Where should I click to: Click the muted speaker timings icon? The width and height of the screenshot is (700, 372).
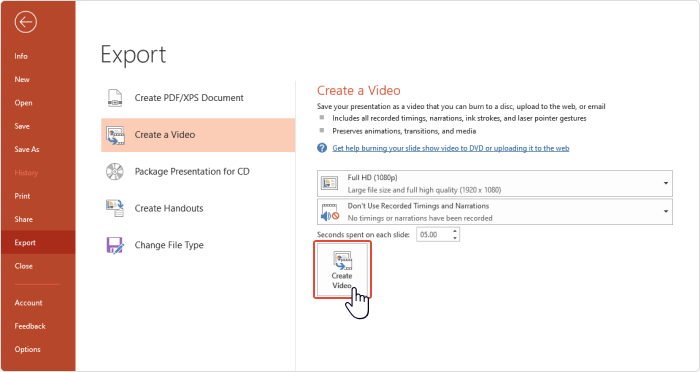(330, 212)
